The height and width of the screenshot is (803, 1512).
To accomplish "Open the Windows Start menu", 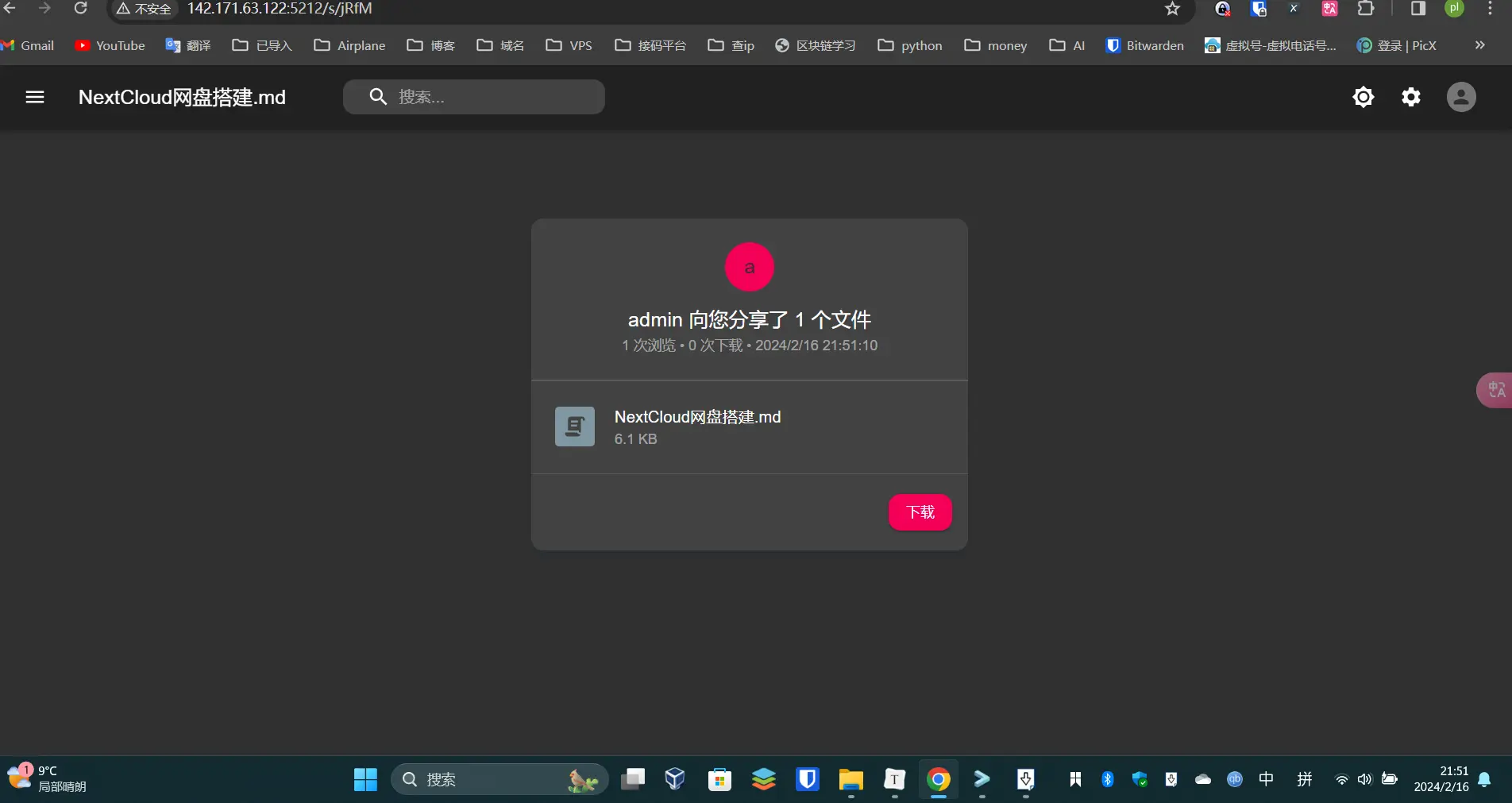I will coord(365,779).
